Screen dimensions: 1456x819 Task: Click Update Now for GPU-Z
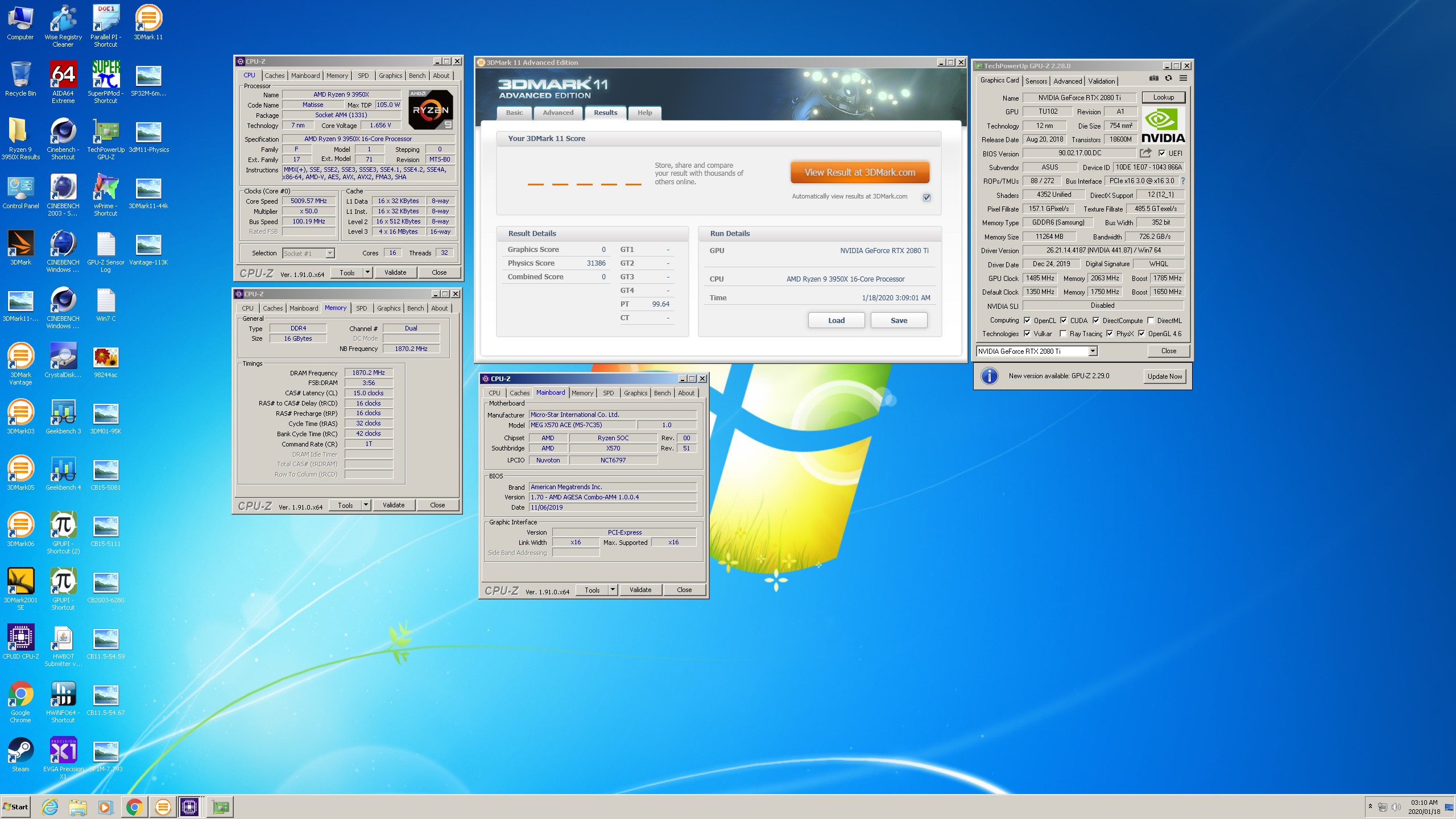[1164, 376]
